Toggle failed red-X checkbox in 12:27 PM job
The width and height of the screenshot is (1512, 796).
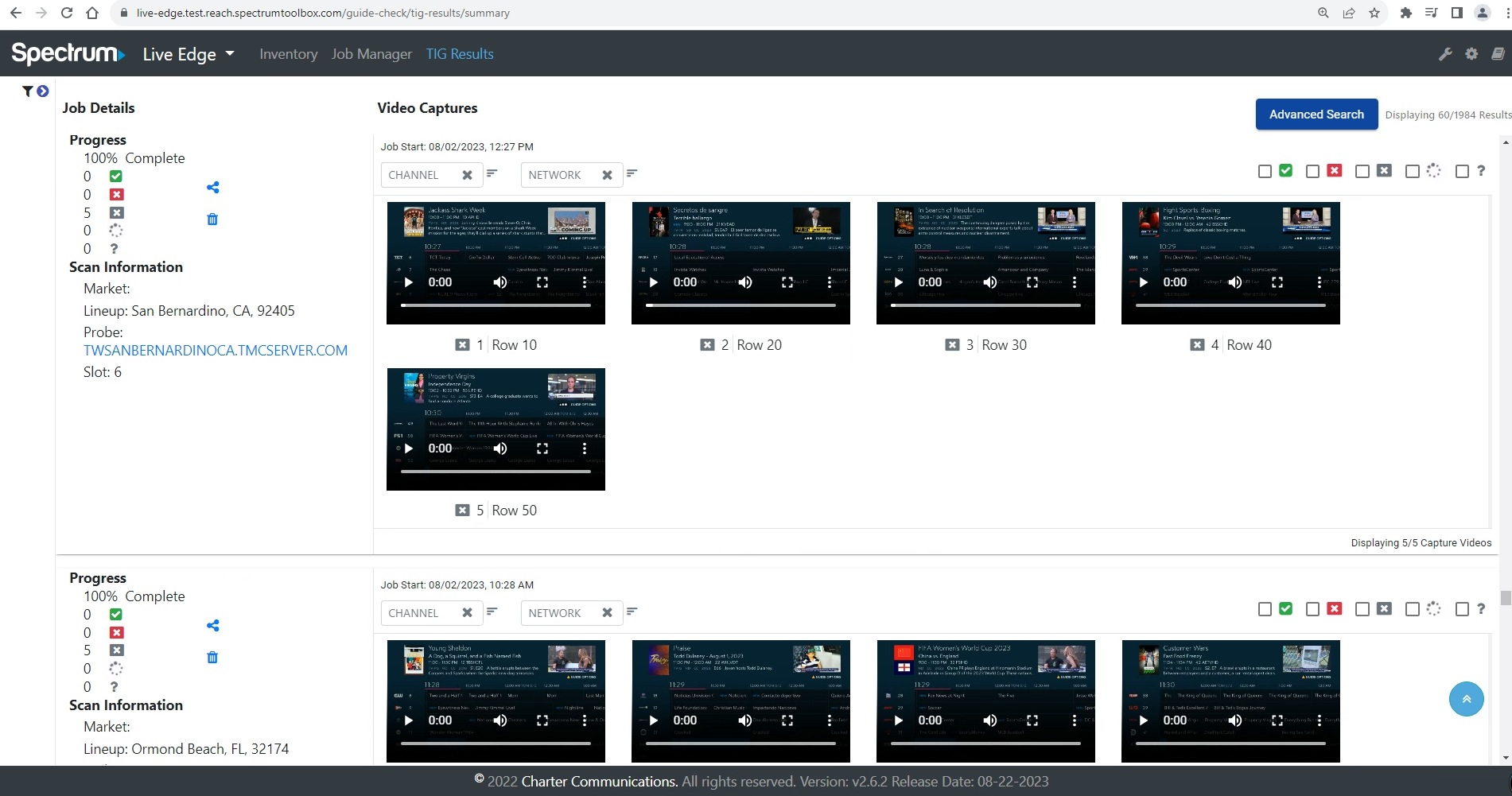[x=1313, y=171]
